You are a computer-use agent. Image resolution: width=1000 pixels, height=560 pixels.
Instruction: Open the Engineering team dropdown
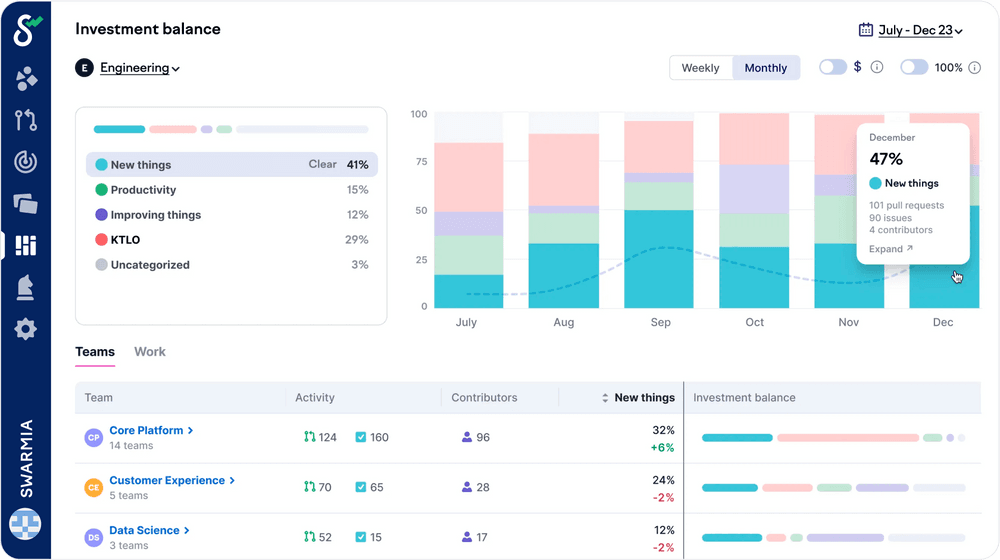pyautogui.click(x=139, y=68)
